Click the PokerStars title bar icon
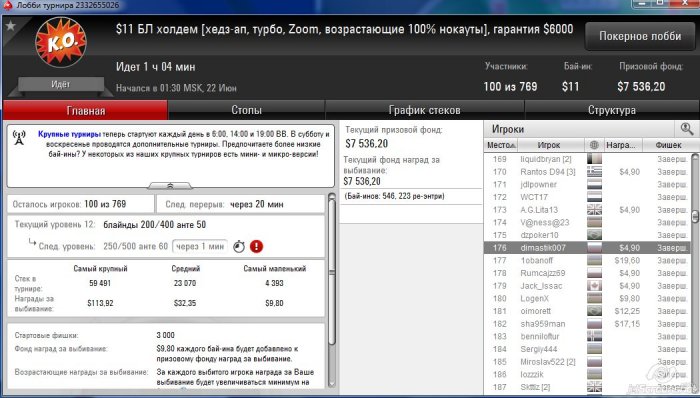 pyautogui.click(x=7, y=5)
